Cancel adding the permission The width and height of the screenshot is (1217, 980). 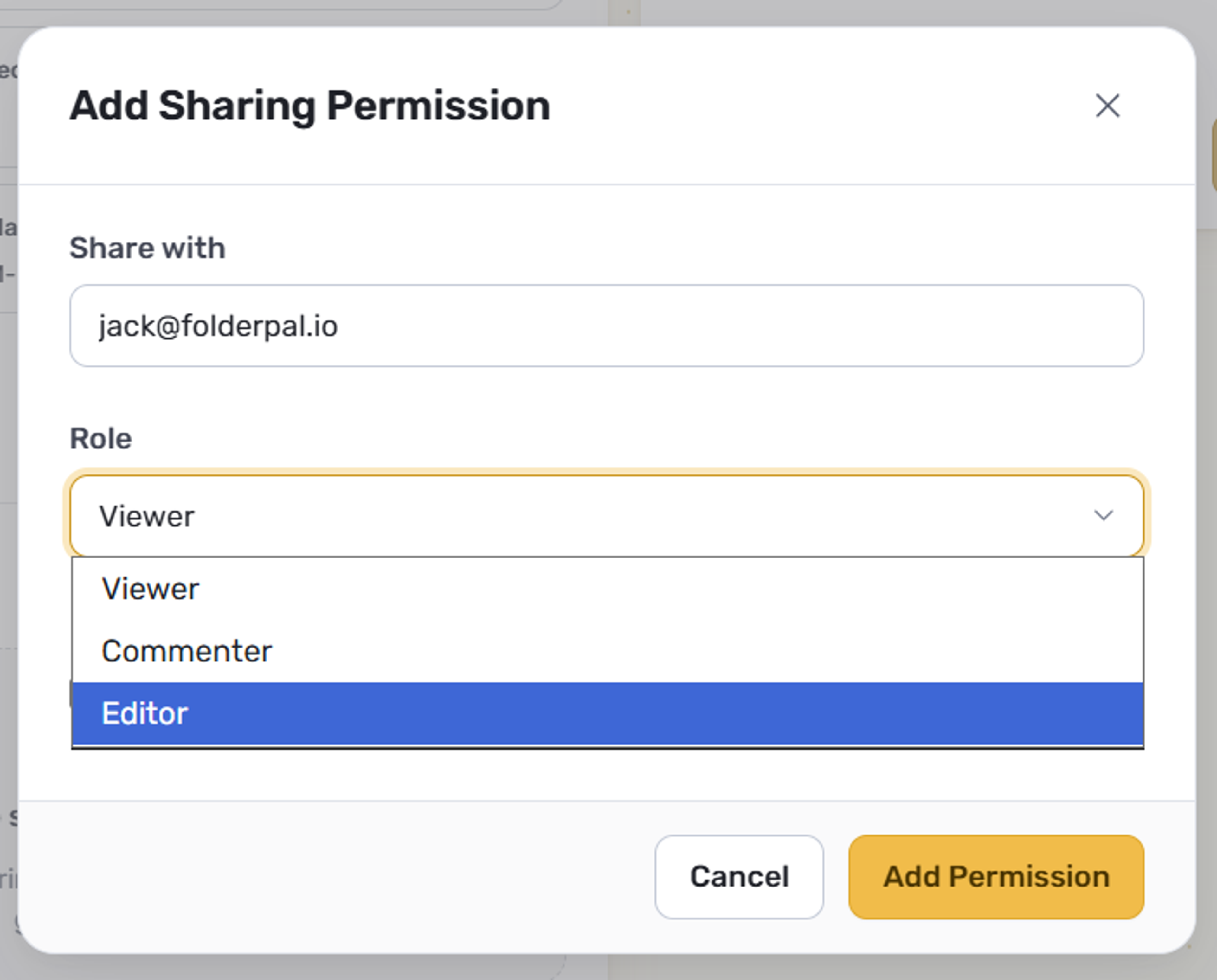pos(739,877)
